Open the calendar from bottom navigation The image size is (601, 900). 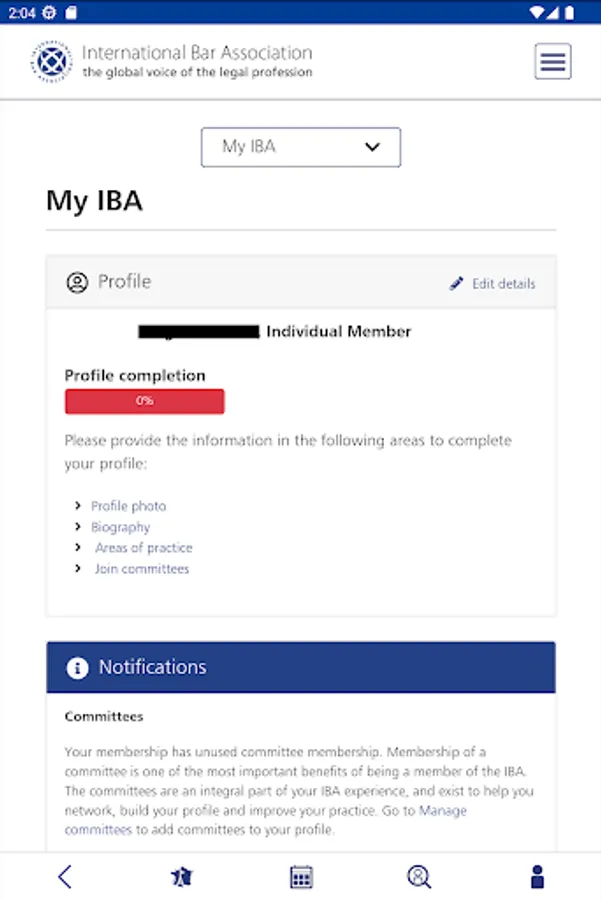pyautogui.click(x=301, y=877)
